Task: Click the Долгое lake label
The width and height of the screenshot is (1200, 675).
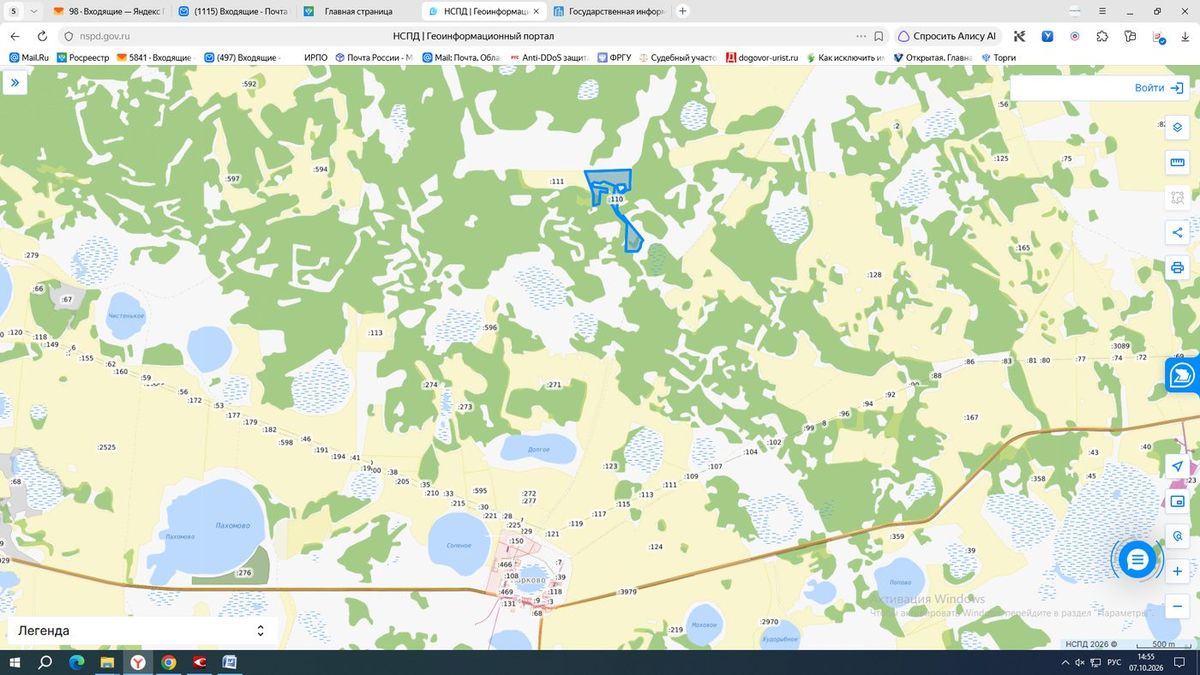Action: 539,449
